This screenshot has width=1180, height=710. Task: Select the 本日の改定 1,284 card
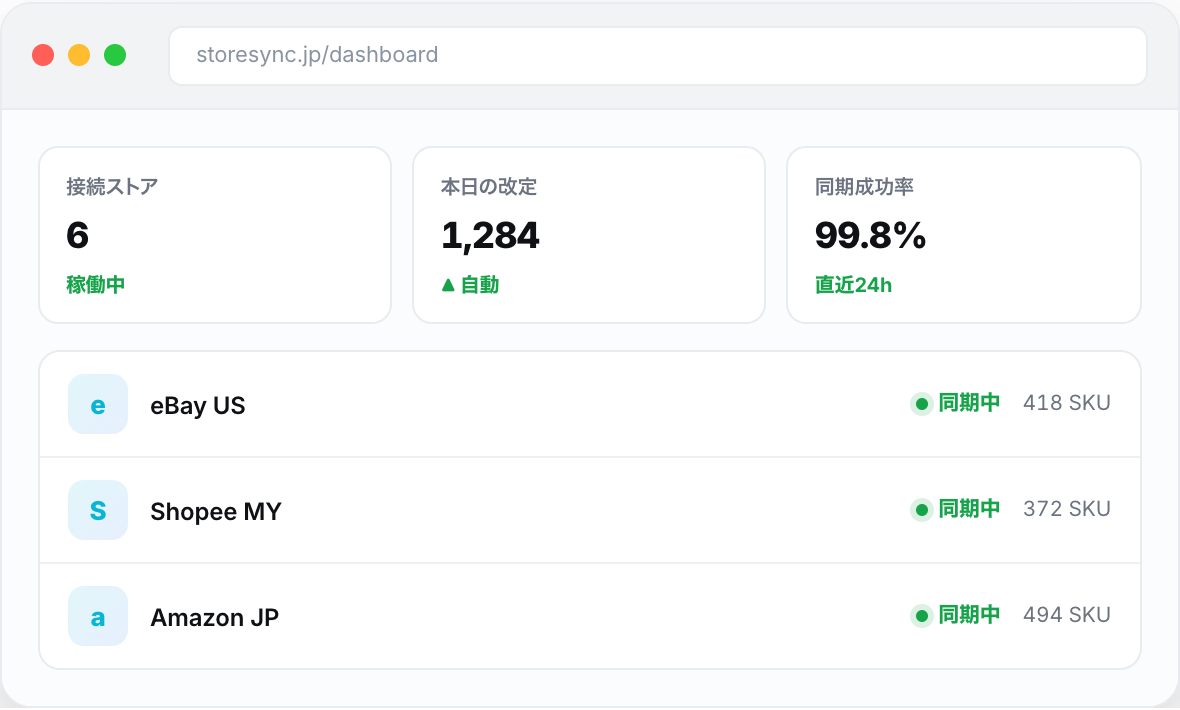[x=589, y=235]
